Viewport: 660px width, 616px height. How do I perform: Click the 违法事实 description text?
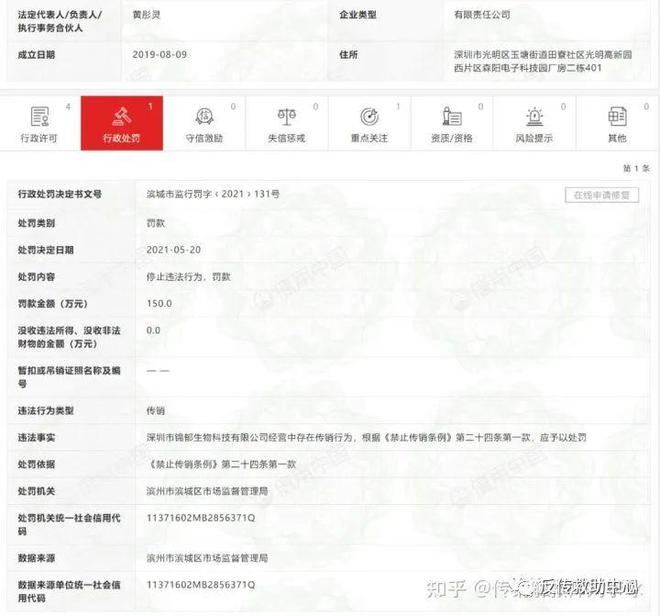pos(366,437)
